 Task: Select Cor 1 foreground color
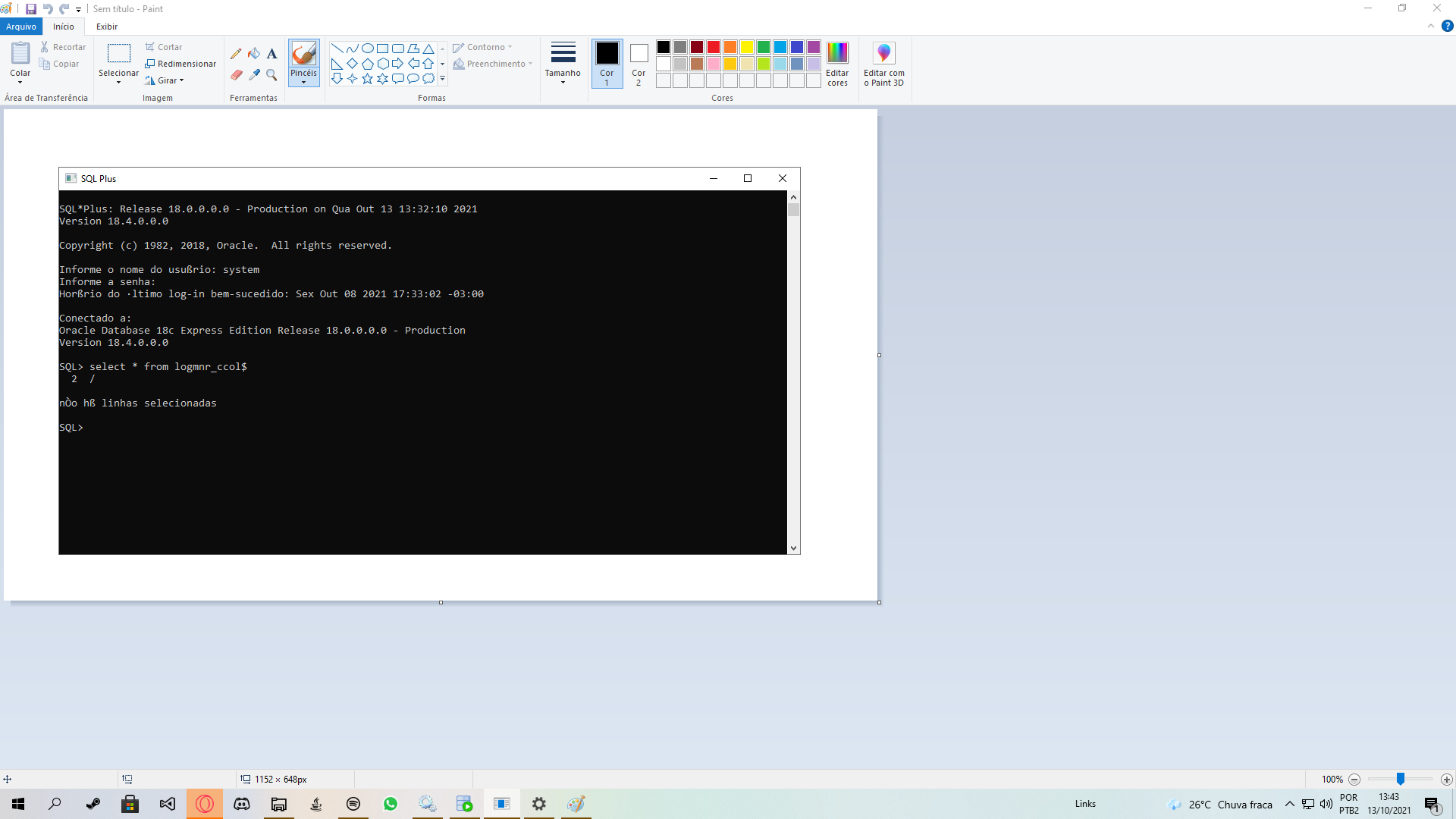point(607,64)
